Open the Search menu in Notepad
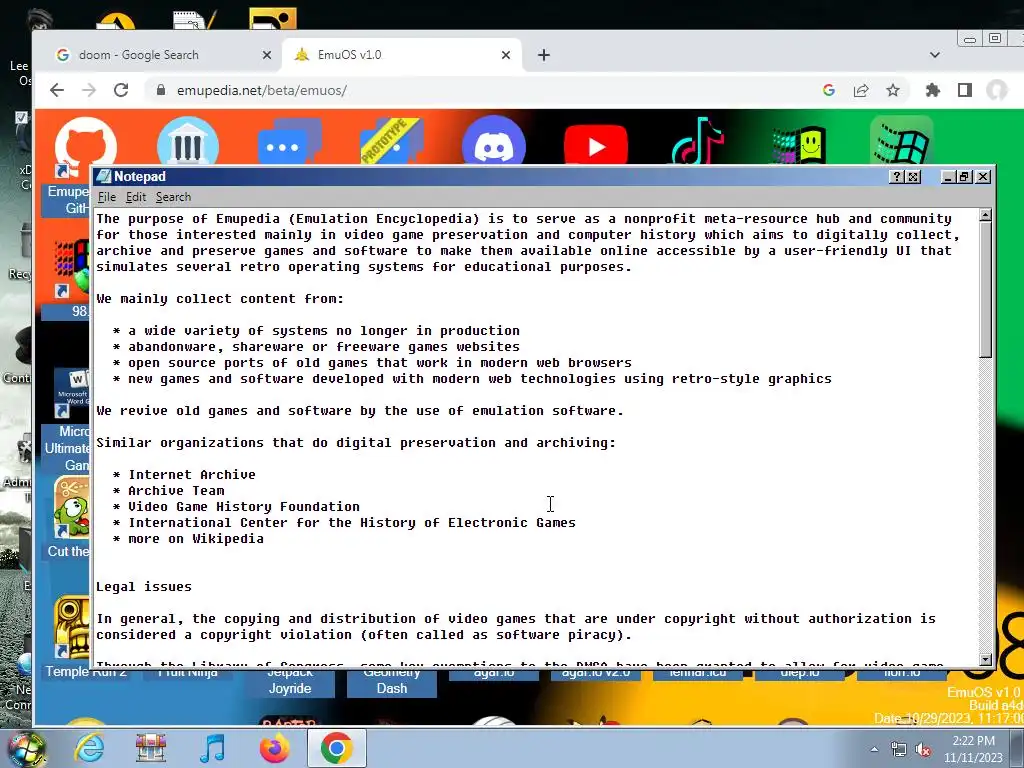 click(173, 197)
